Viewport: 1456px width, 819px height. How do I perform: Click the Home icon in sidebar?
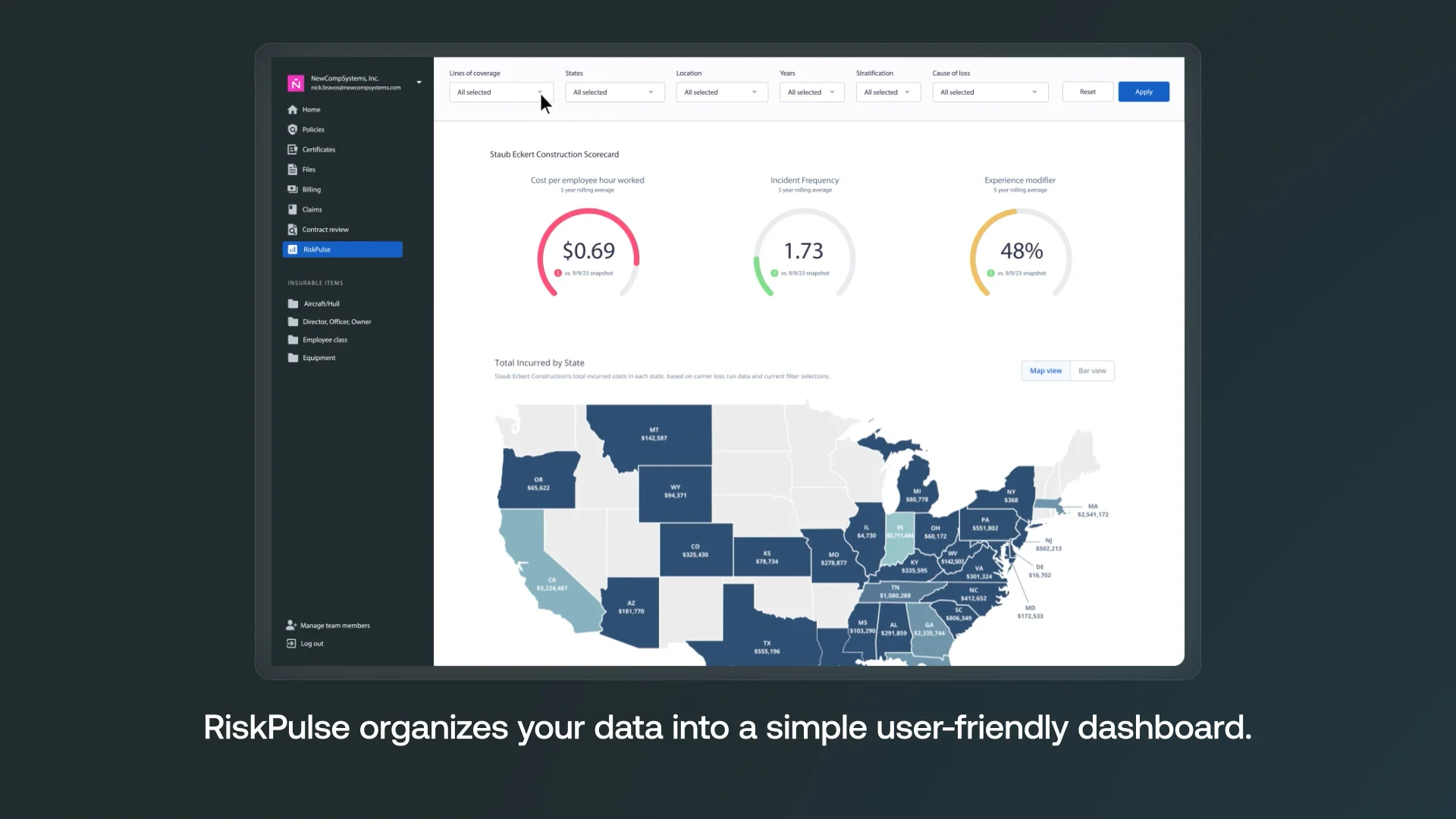coord(292,109)
